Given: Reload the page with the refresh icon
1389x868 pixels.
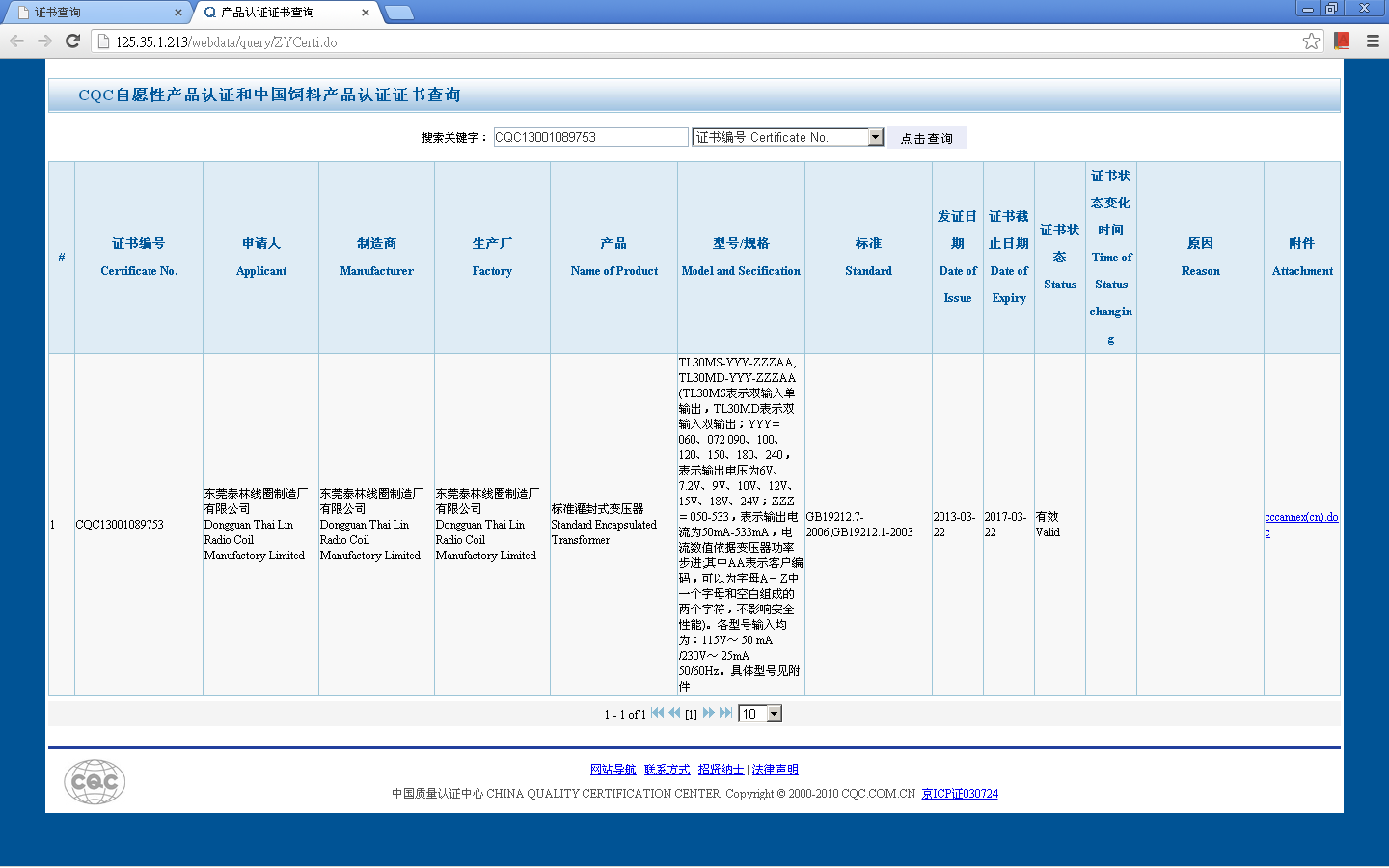Looking at the screenshot, I should [72, 41].
